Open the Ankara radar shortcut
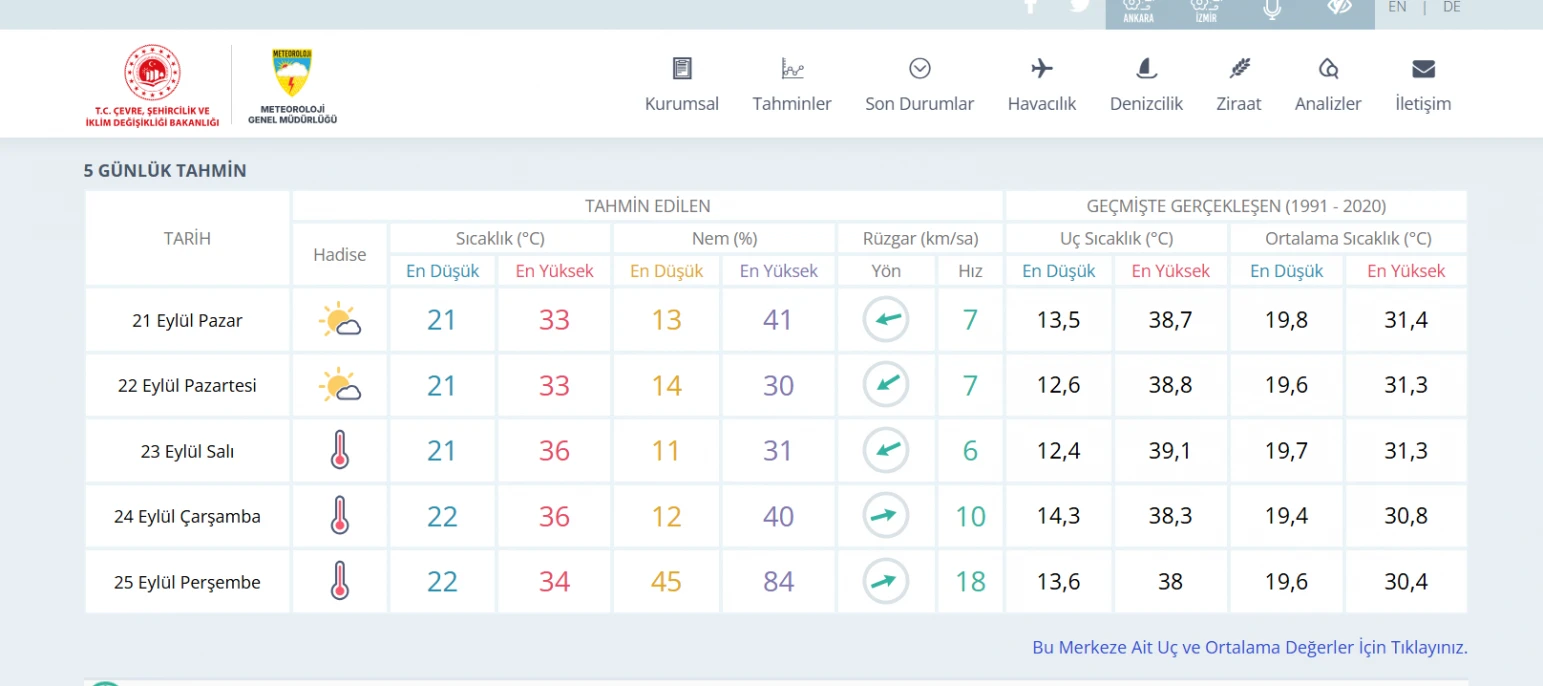Image resolution: width=1543 pixels, height=686 pixels. click(1138, 10)
